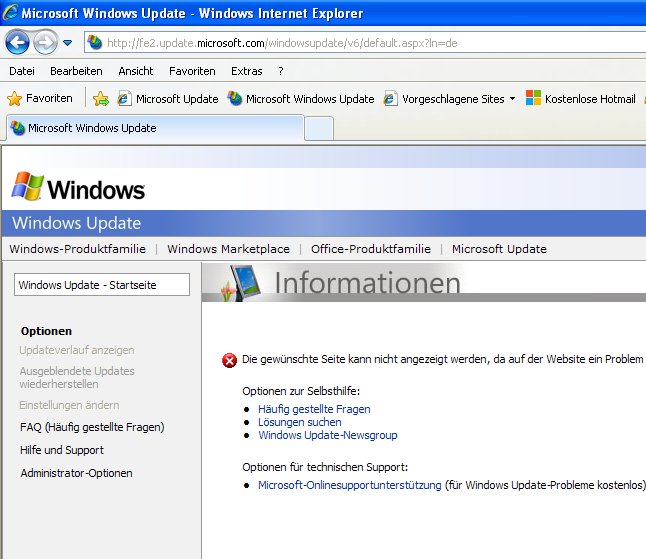Click the Windows logo flag

pos(28,186)
